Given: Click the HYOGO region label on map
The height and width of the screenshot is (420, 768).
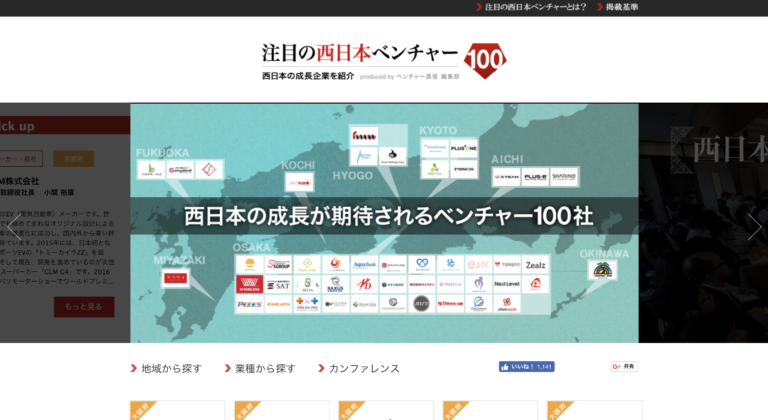Looking at the screenshot, I should pos(353,175).
